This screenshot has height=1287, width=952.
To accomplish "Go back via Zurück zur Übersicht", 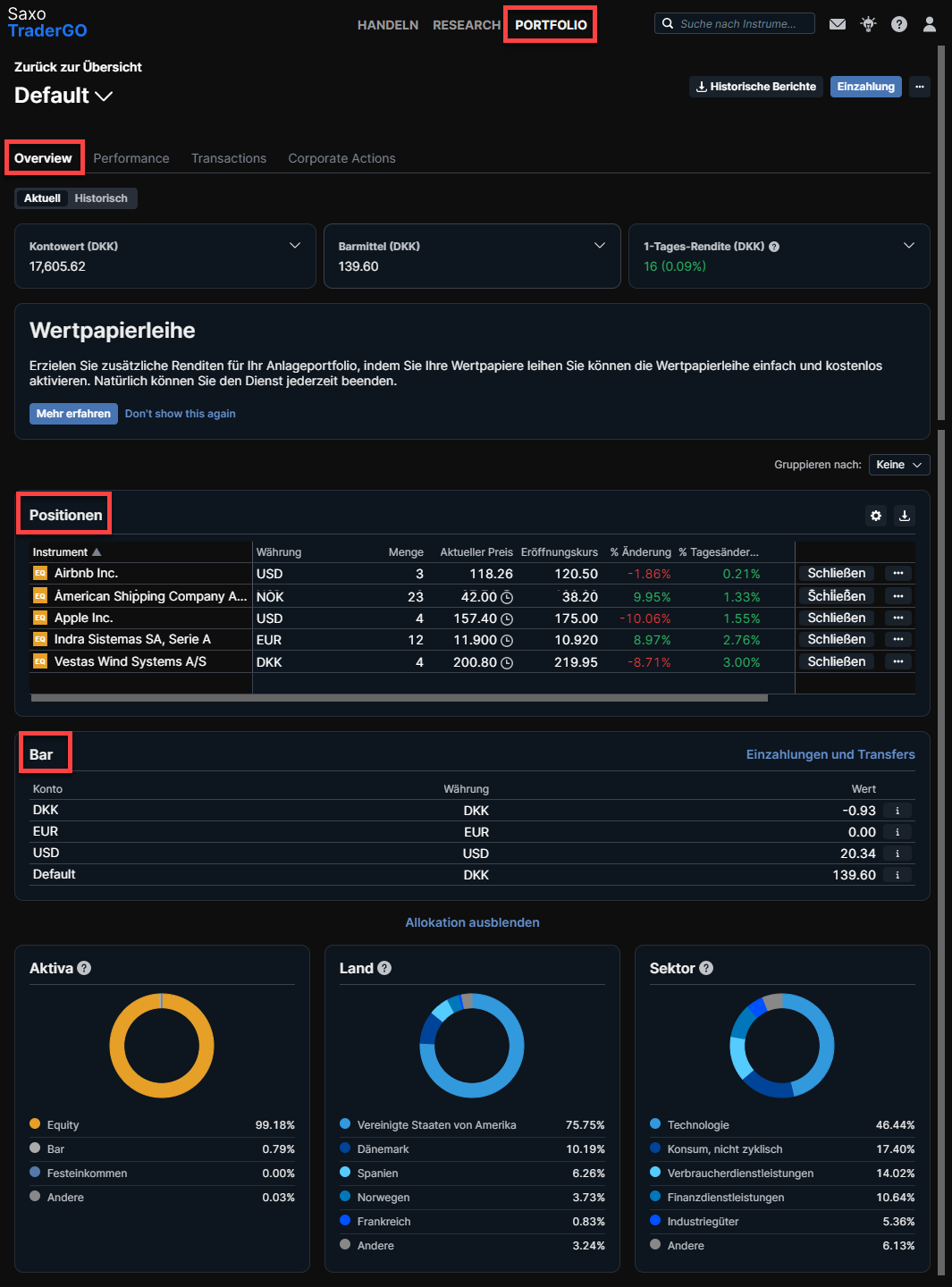I will (x=78, y=67).
